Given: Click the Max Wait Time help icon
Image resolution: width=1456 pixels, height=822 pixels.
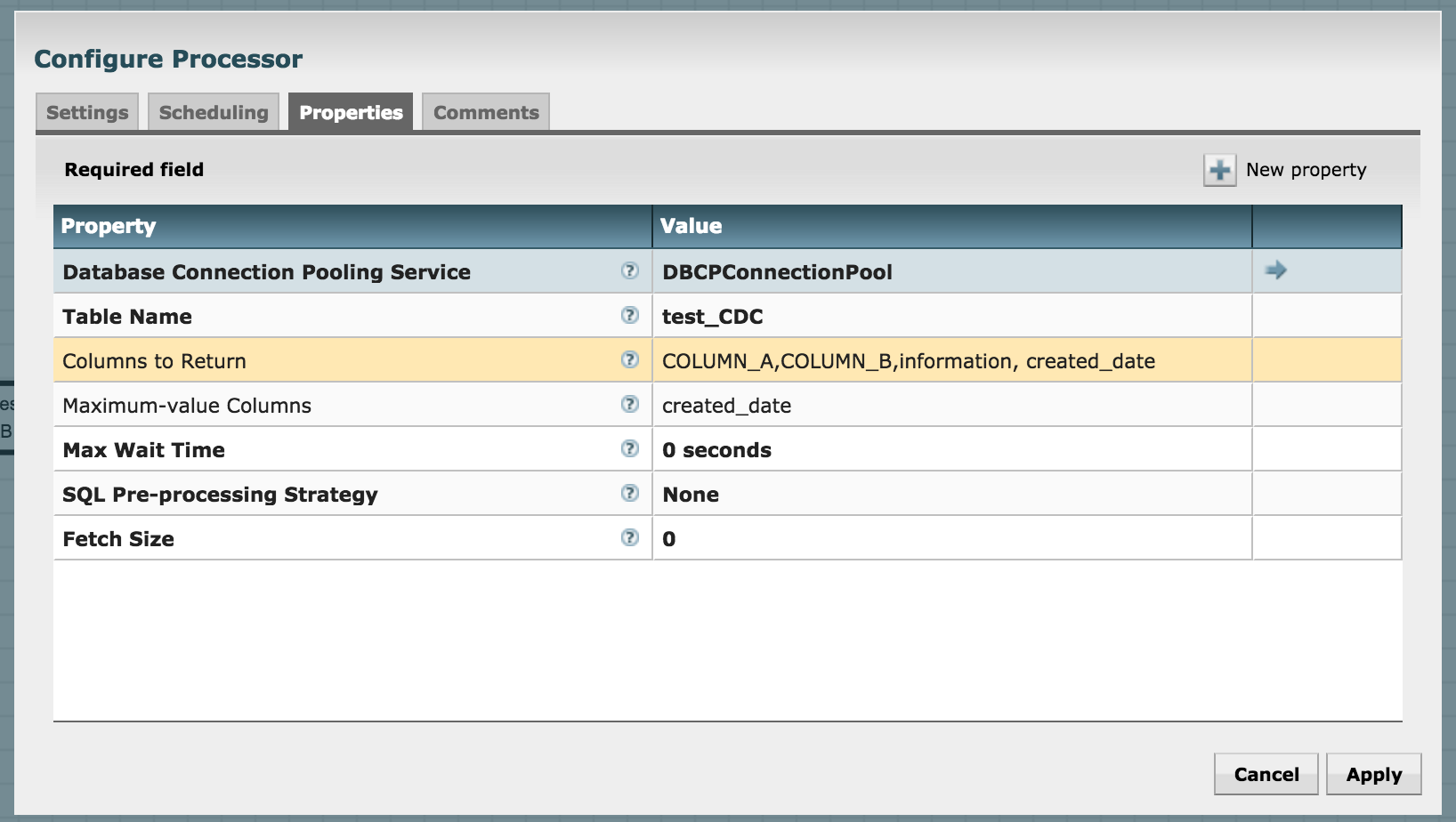Looking at the screenshot, I should tap(630, 448).
